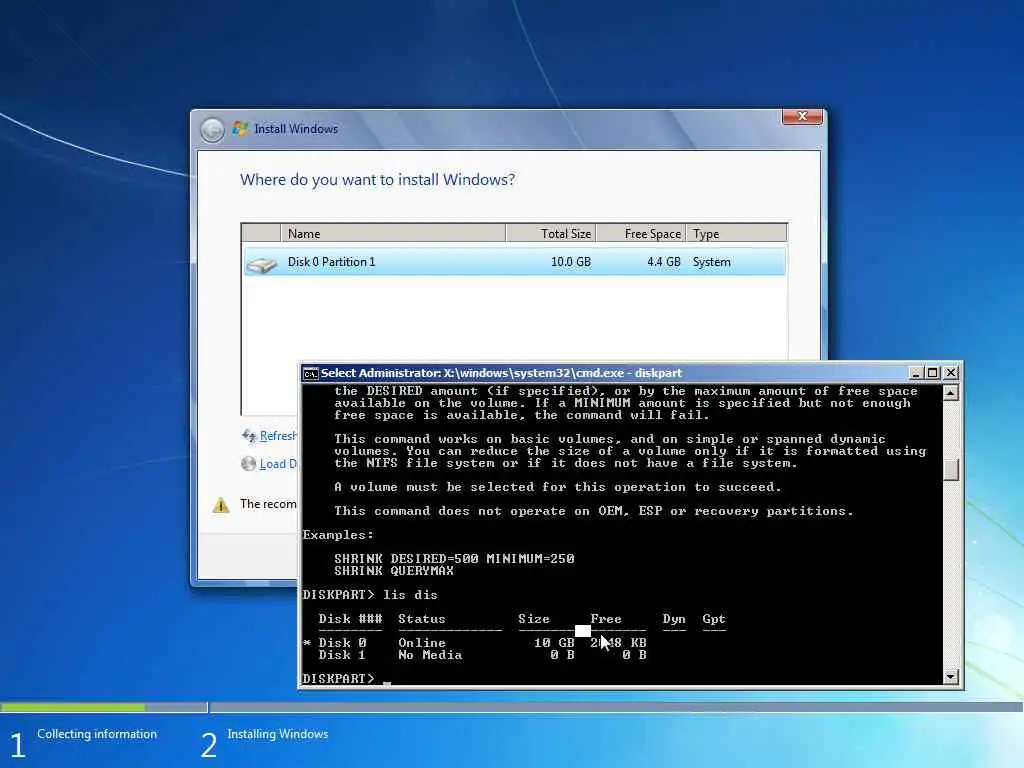Click the Collecting information progress bar
The image size is (1024, 768).
pos(104,707)
